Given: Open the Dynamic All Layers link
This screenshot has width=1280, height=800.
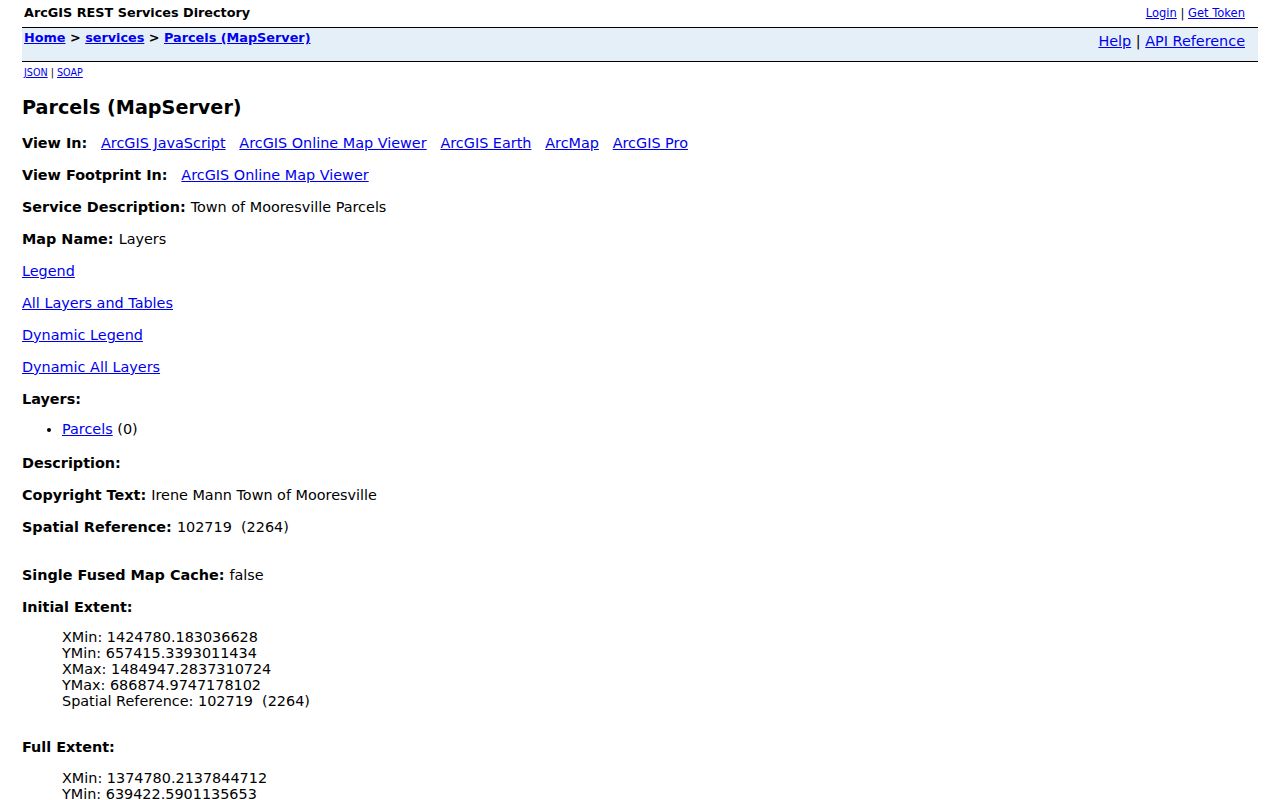Looking at the screenshot, I should (x=91, y=367).
